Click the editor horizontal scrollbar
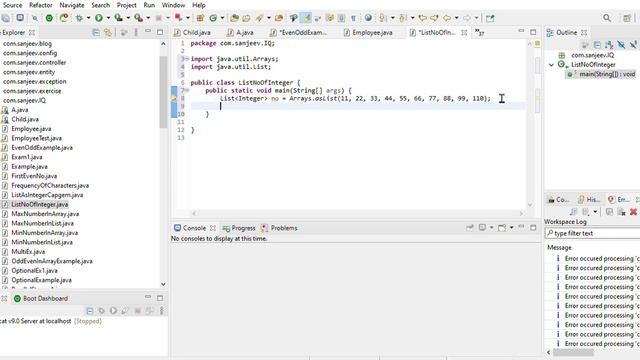The width and height of the screenshot is (640, 360). [x=358, y=213]
